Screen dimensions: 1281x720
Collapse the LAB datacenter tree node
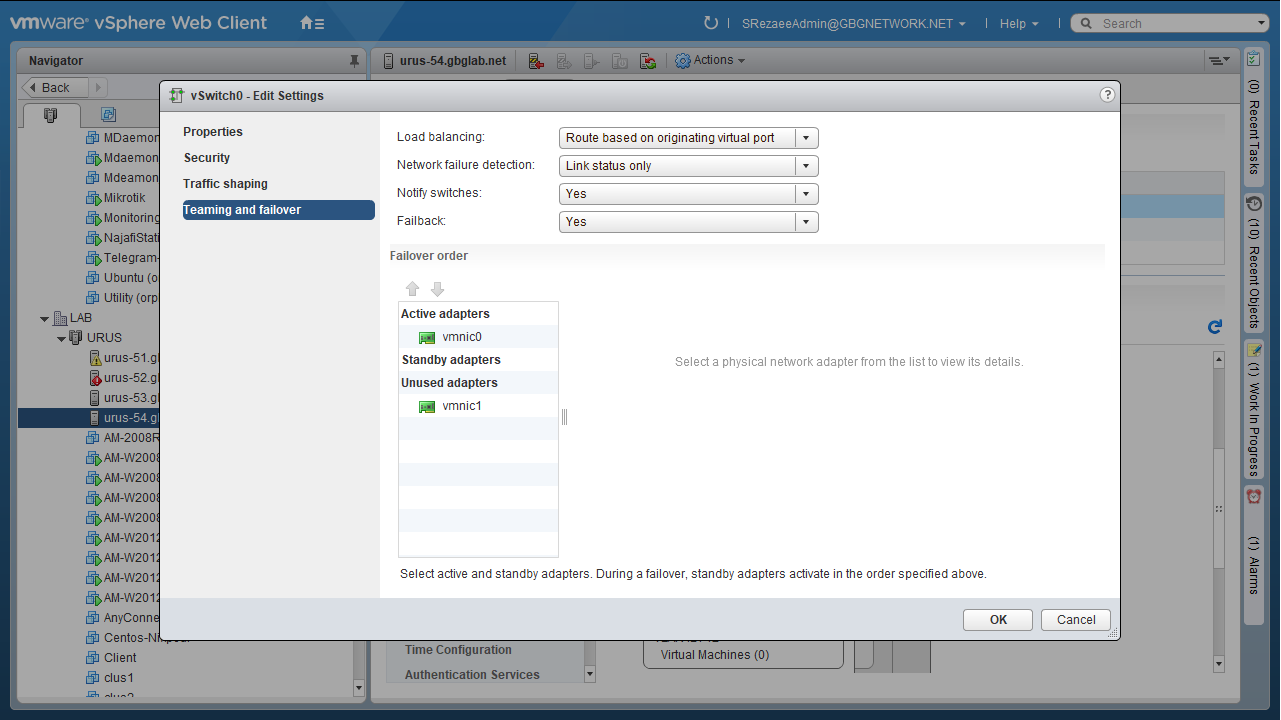point(45,319)
